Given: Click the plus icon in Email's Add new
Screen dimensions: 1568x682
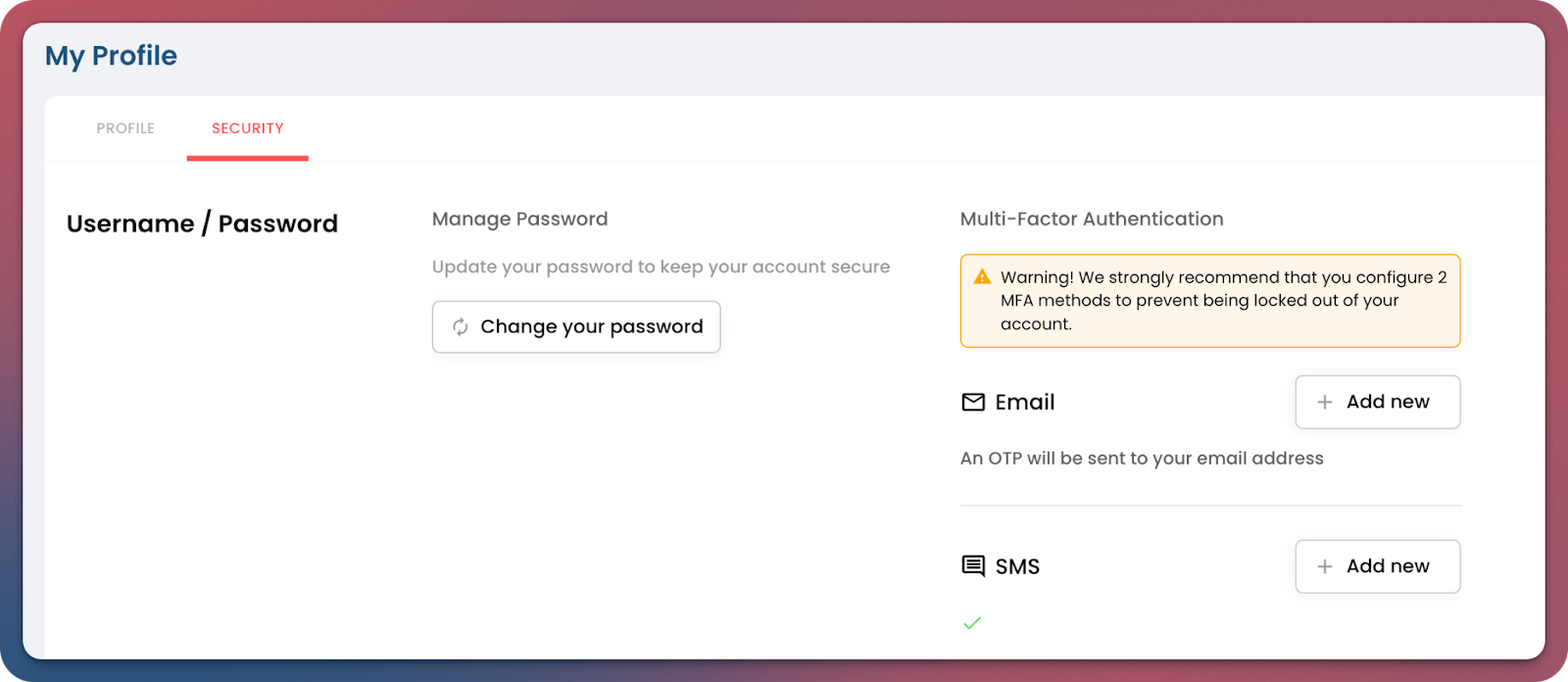Looking at the screenshot, I should tap(1325, 403).
